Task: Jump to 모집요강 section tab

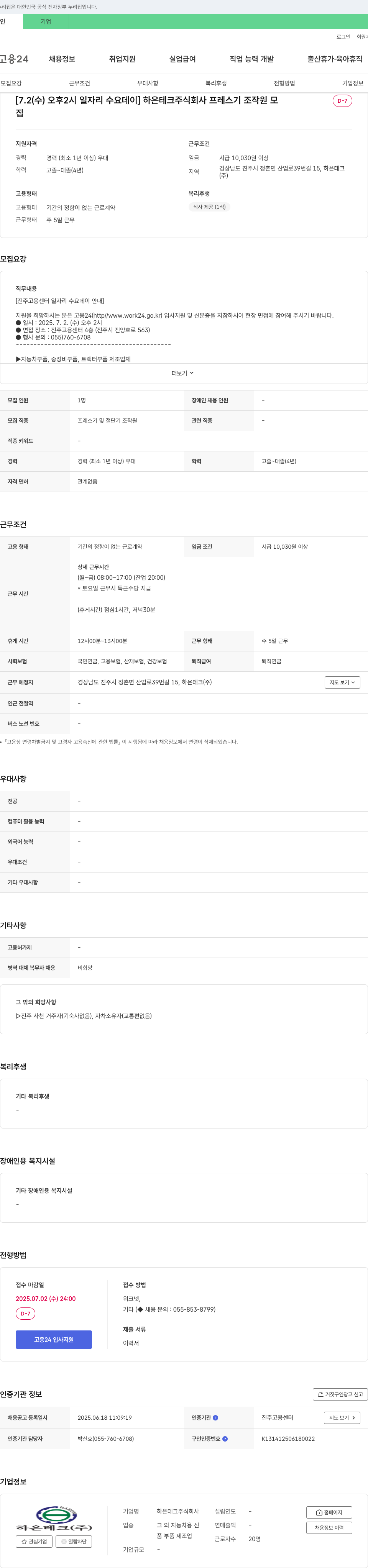Action: 11,84
